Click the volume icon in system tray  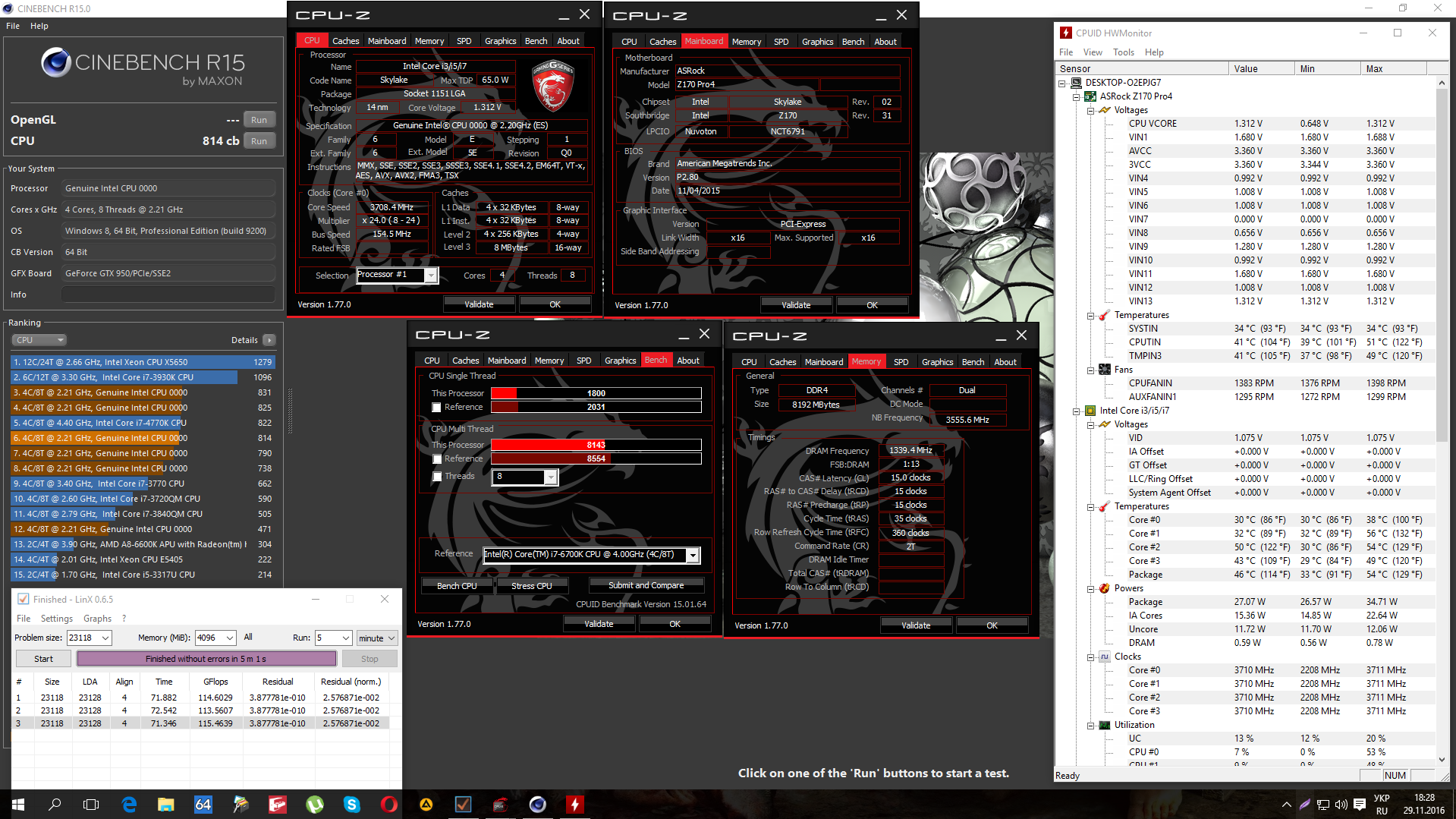click(x=1341, y=805)
